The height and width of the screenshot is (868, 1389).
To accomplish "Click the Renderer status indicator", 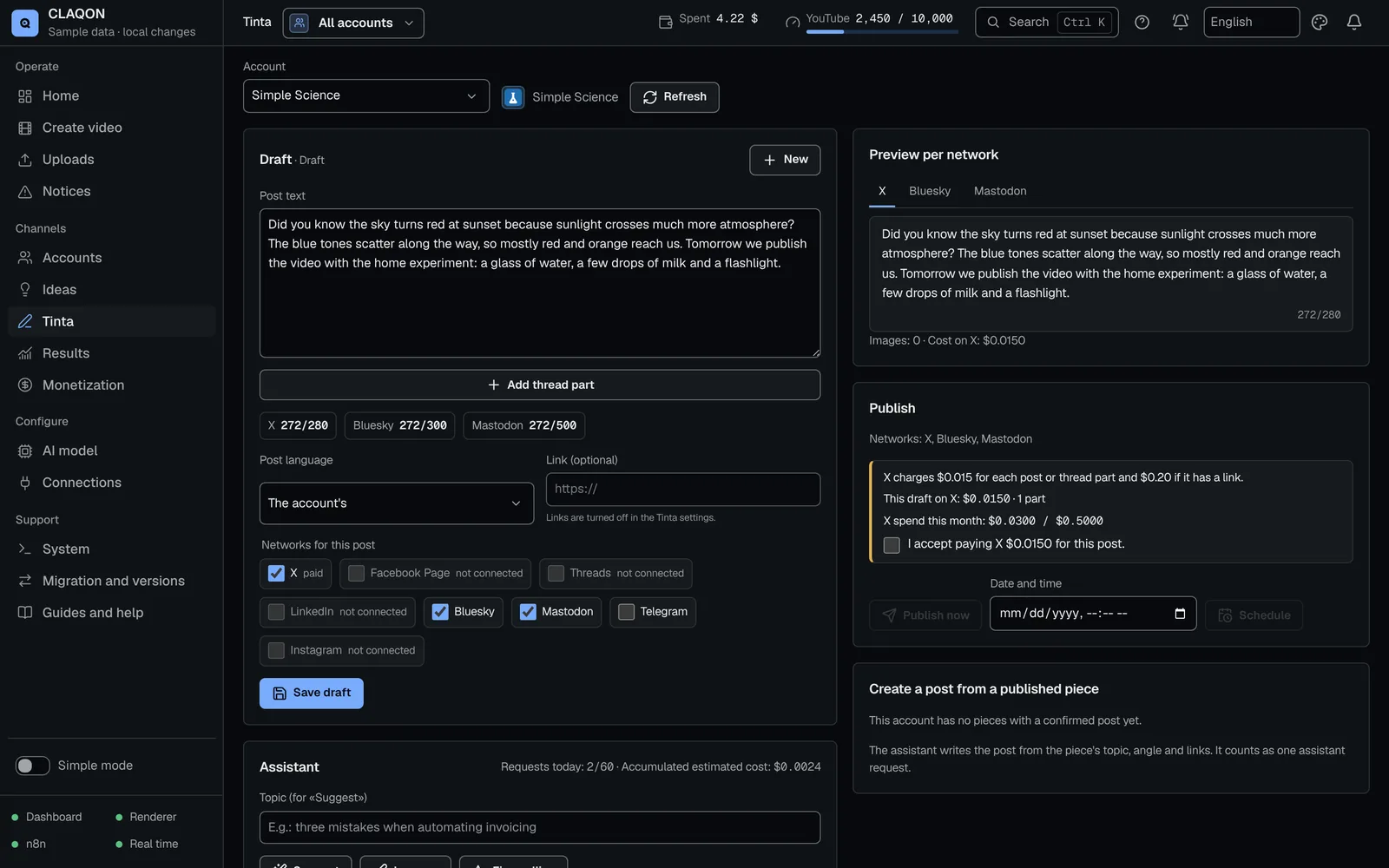I will 146,818.
